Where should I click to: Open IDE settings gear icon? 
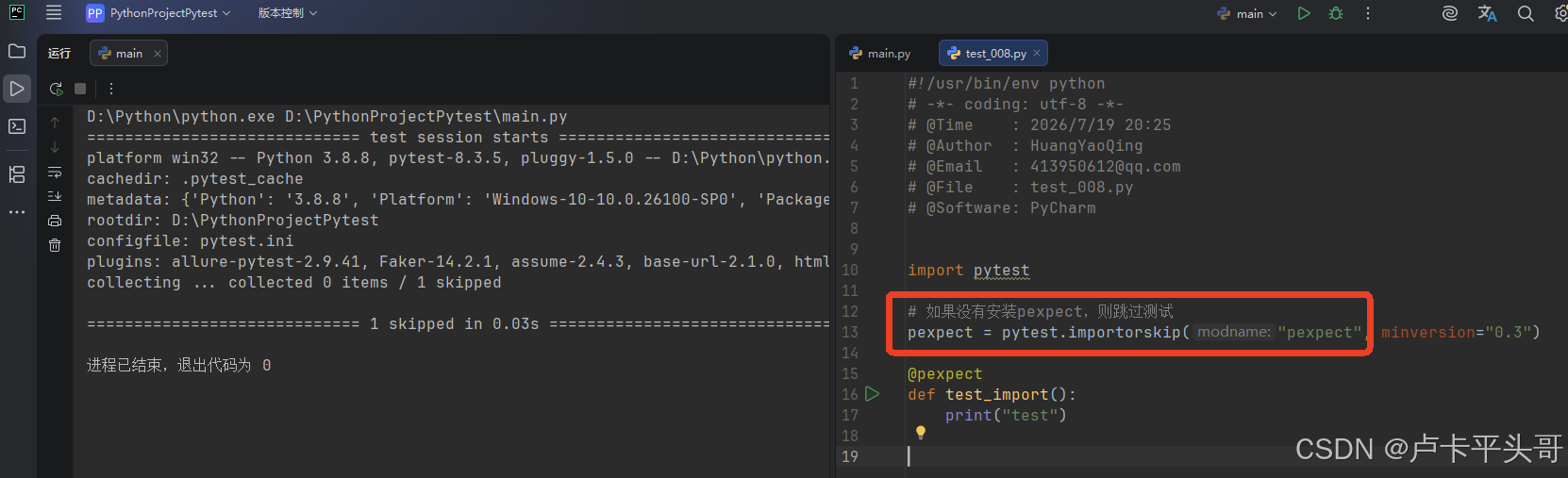(x=1560, y=13)
